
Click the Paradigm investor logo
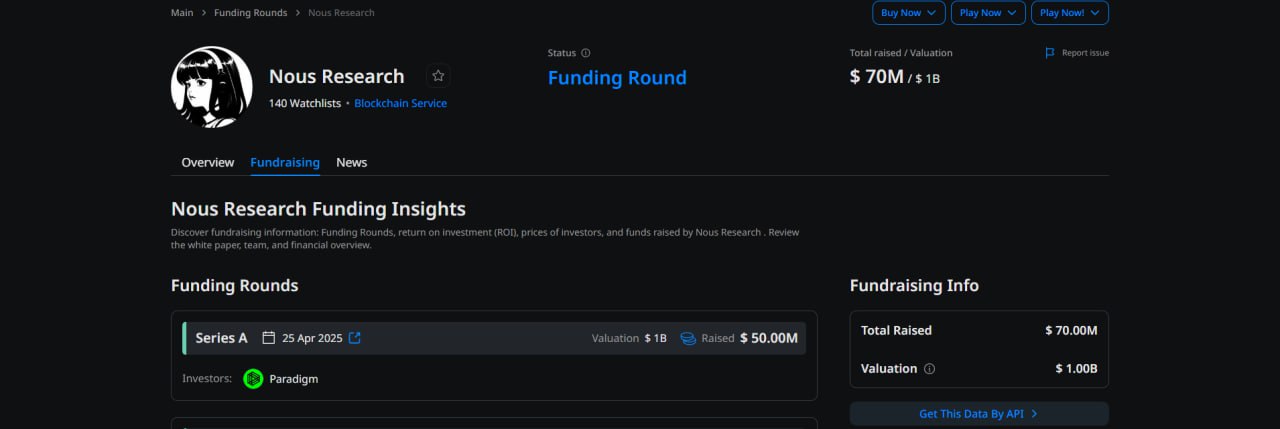click(253, 379)
